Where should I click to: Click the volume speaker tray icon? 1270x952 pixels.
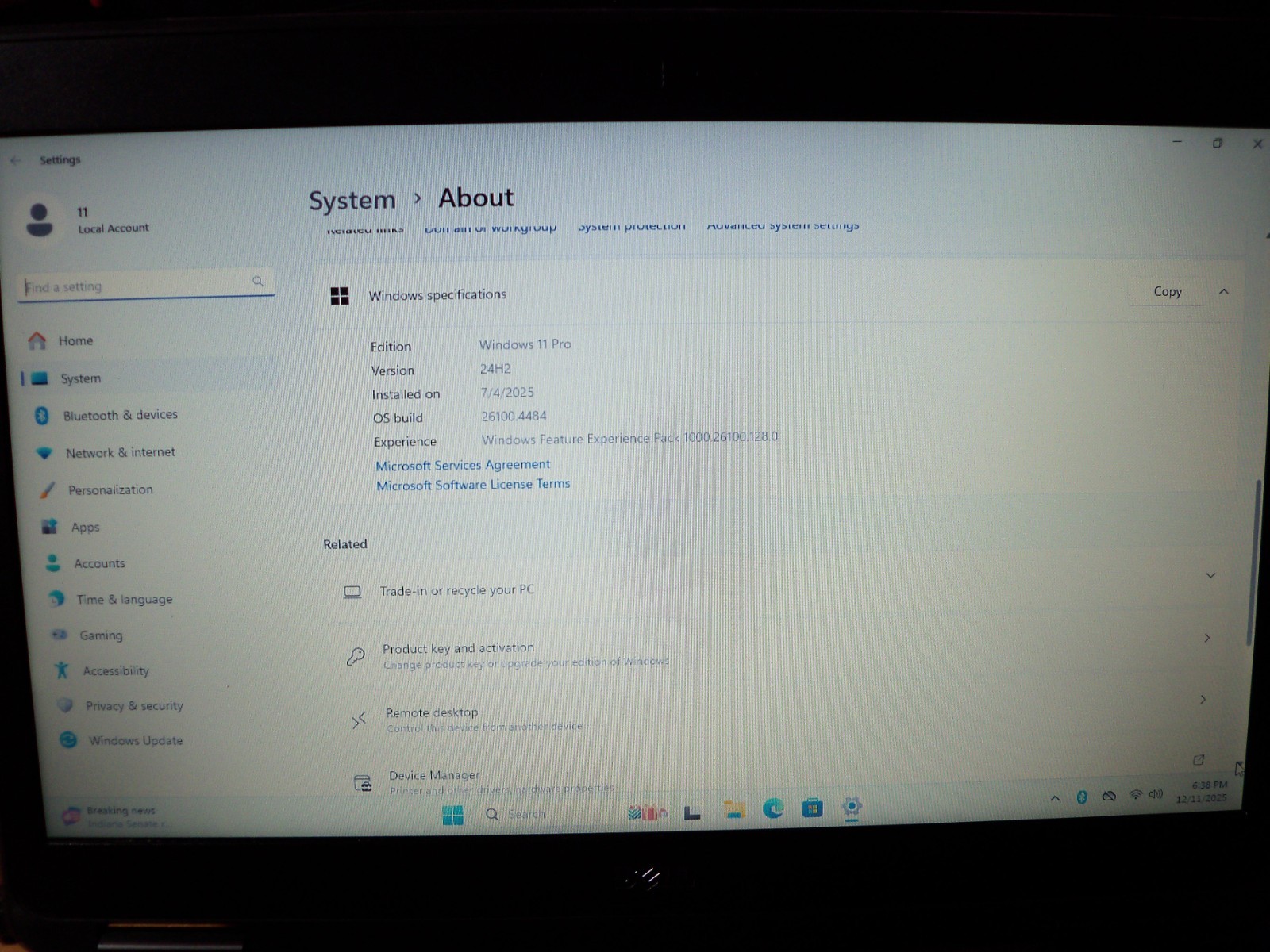(x=1156, y=793)
